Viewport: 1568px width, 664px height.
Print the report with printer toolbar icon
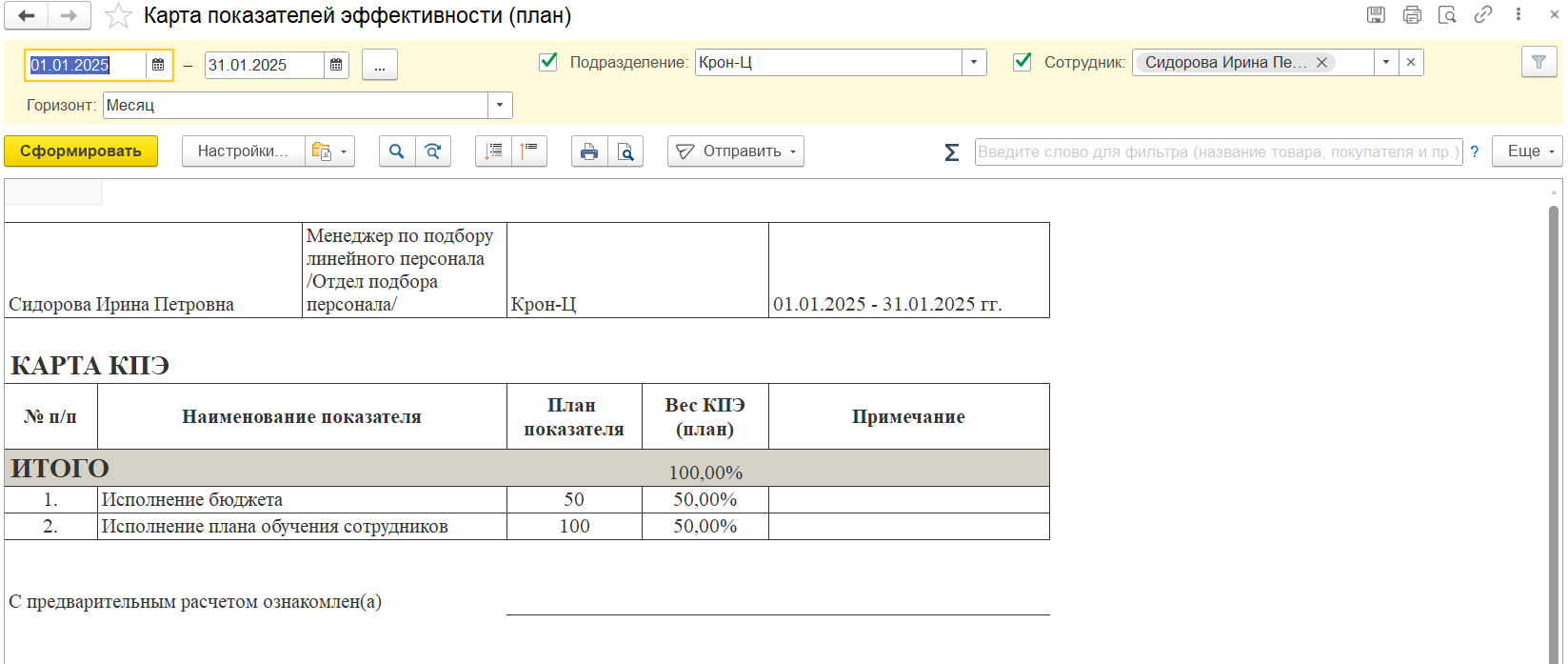tap(589, 151)
